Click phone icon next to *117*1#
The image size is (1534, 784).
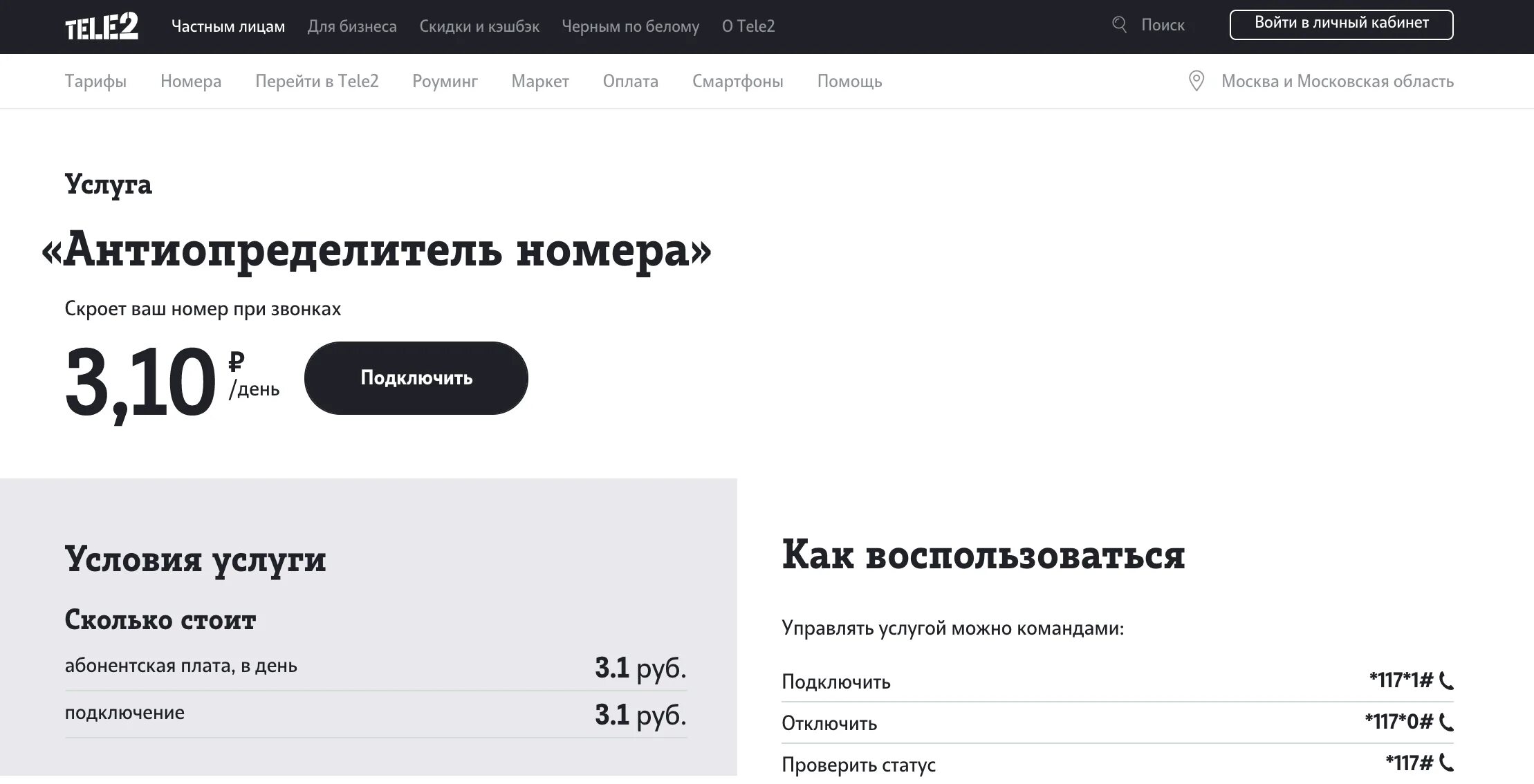(x=1446, y=681)
